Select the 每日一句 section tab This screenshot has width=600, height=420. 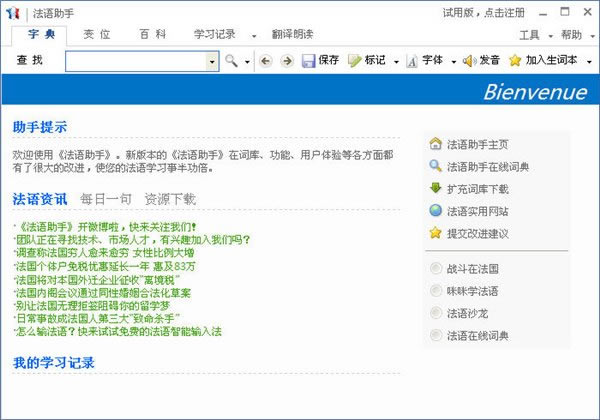(x=106, y=199)
